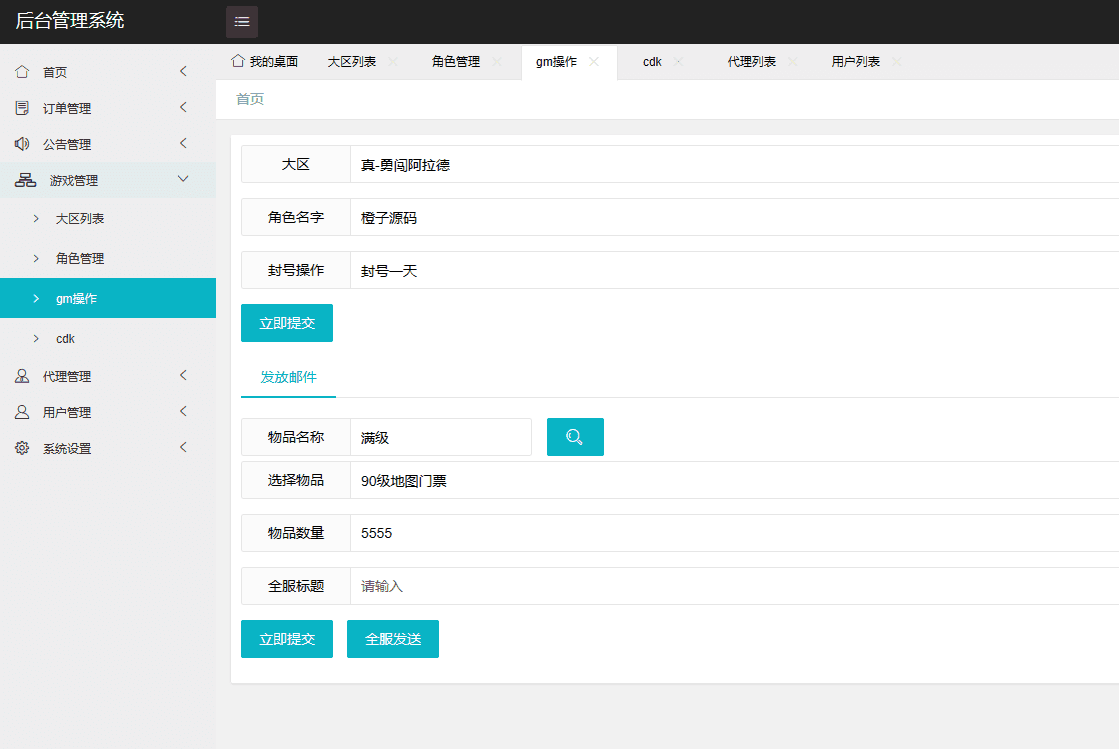1119x749 pixels.
Task: Collapse the 游戏管理 menu chevron
Action: click(x=183, y=179)
